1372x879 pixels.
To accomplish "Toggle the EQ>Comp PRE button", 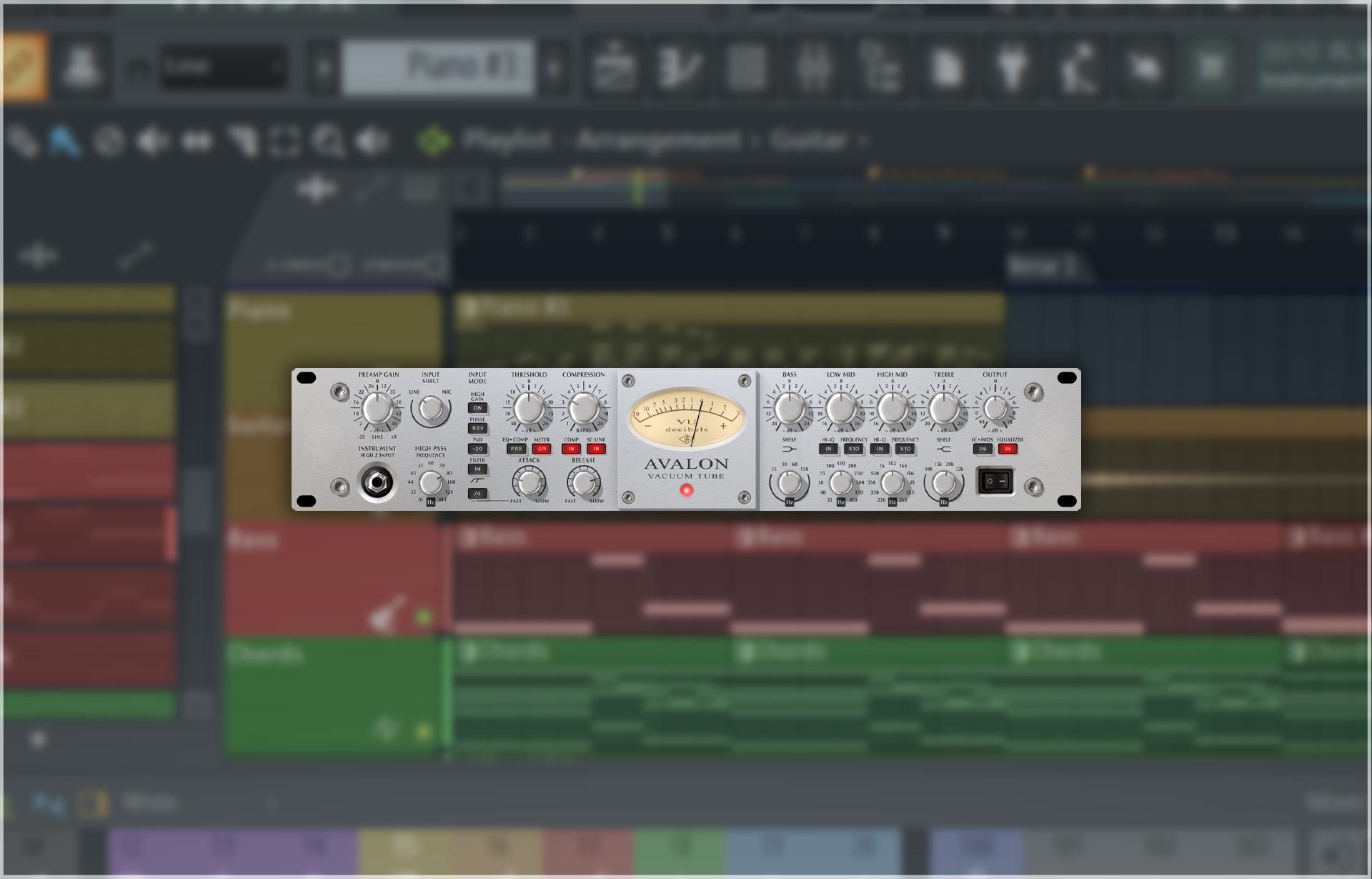I will 516,449.
